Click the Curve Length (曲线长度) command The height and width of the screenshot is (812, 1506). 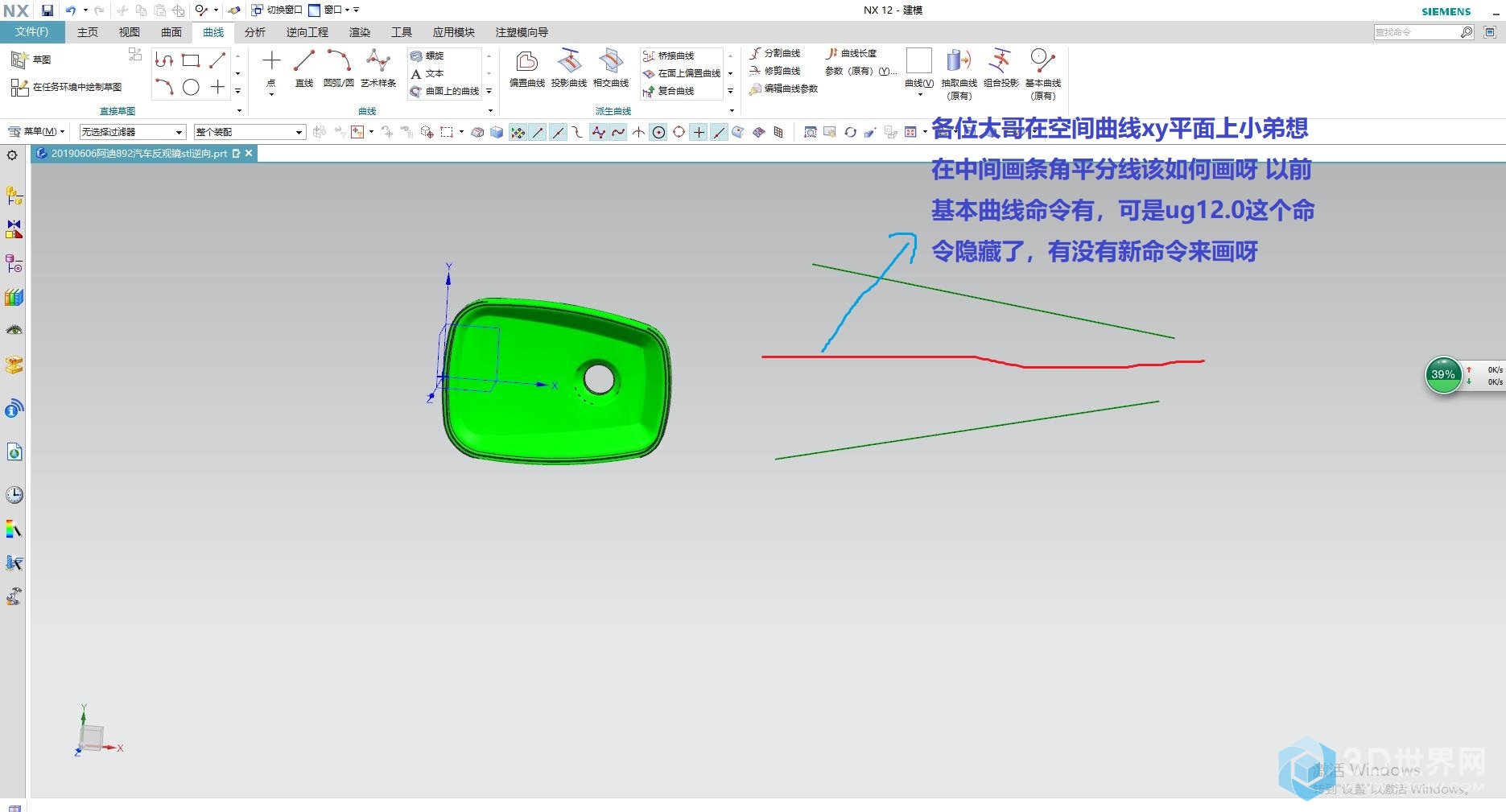click(852, 53)
